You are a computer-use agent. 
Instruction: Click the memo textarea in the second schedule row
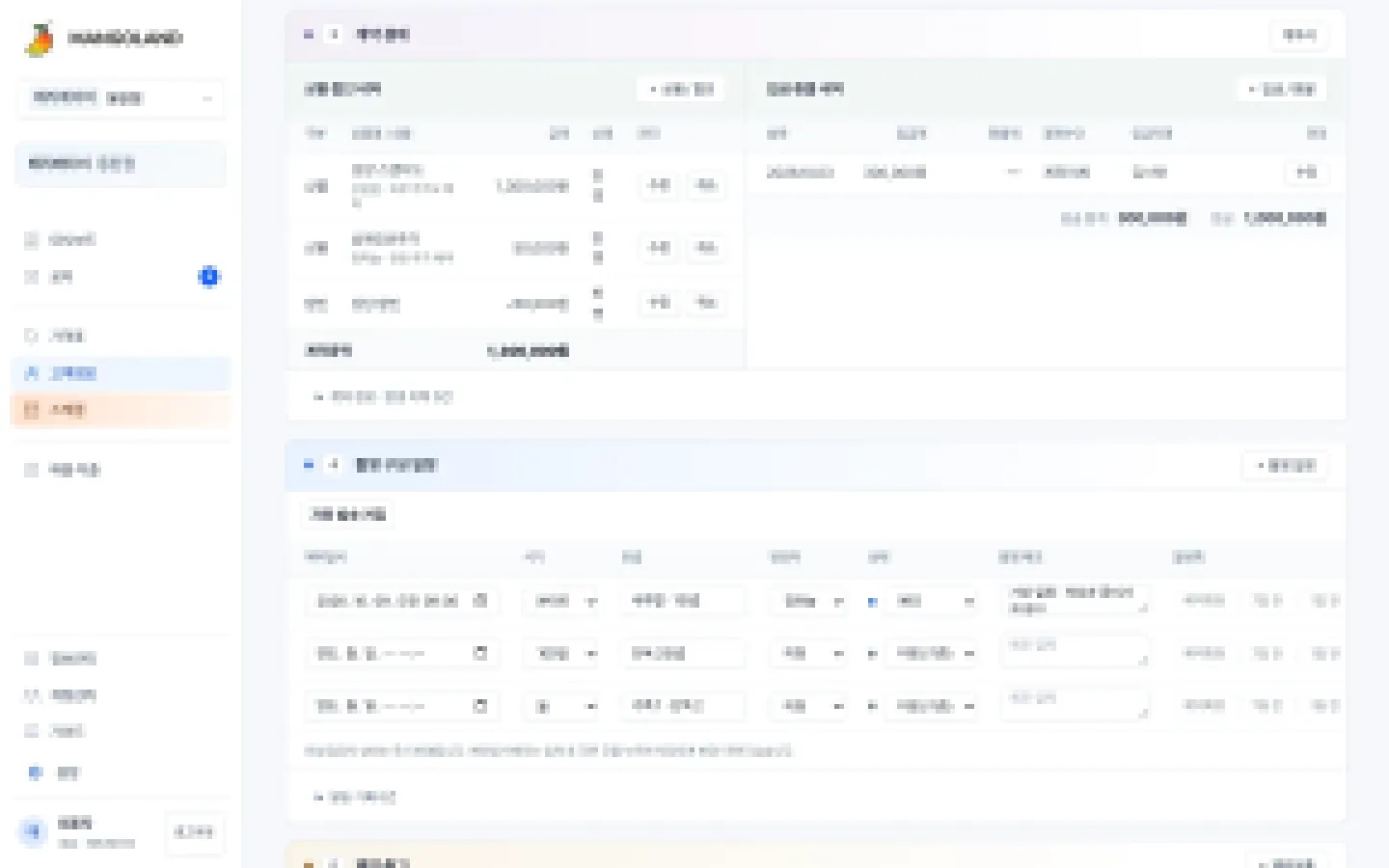[1075, 652]
